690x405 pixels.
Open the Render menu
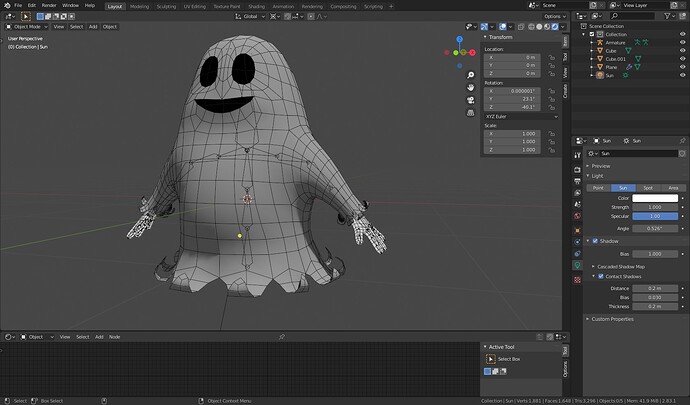(x=49, y=5)
